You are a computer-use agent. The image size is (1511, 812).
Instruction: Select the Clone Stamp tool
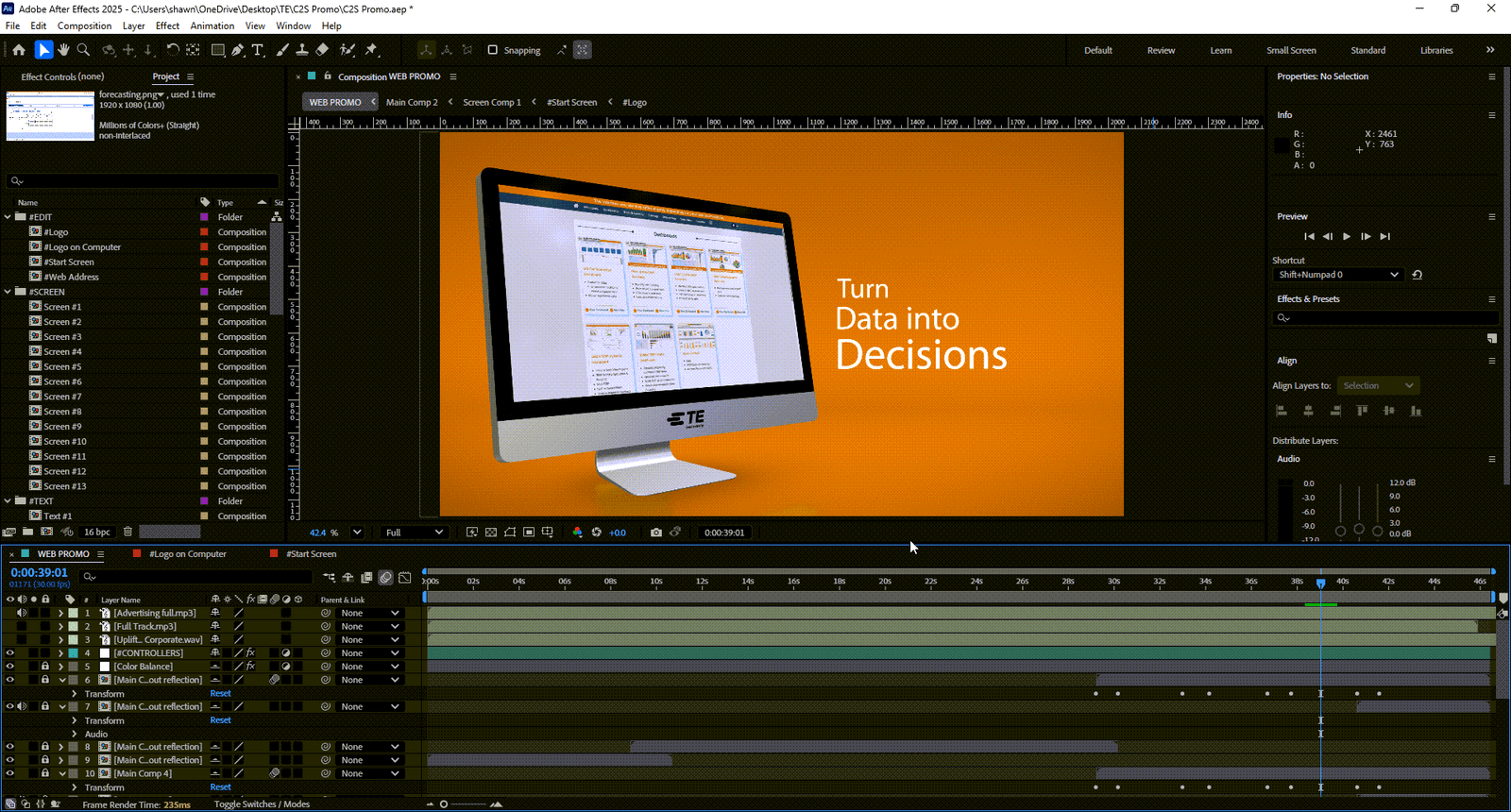302,50
